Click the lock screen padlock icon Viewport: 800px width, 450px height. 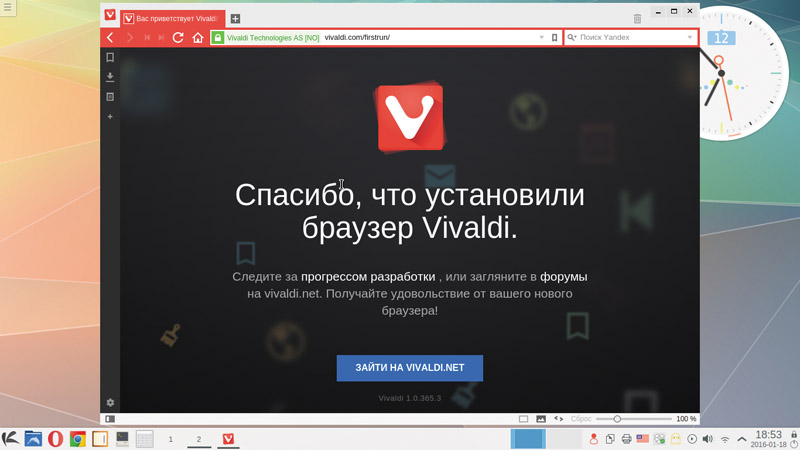pyautogui.click(x=794, y=434)
